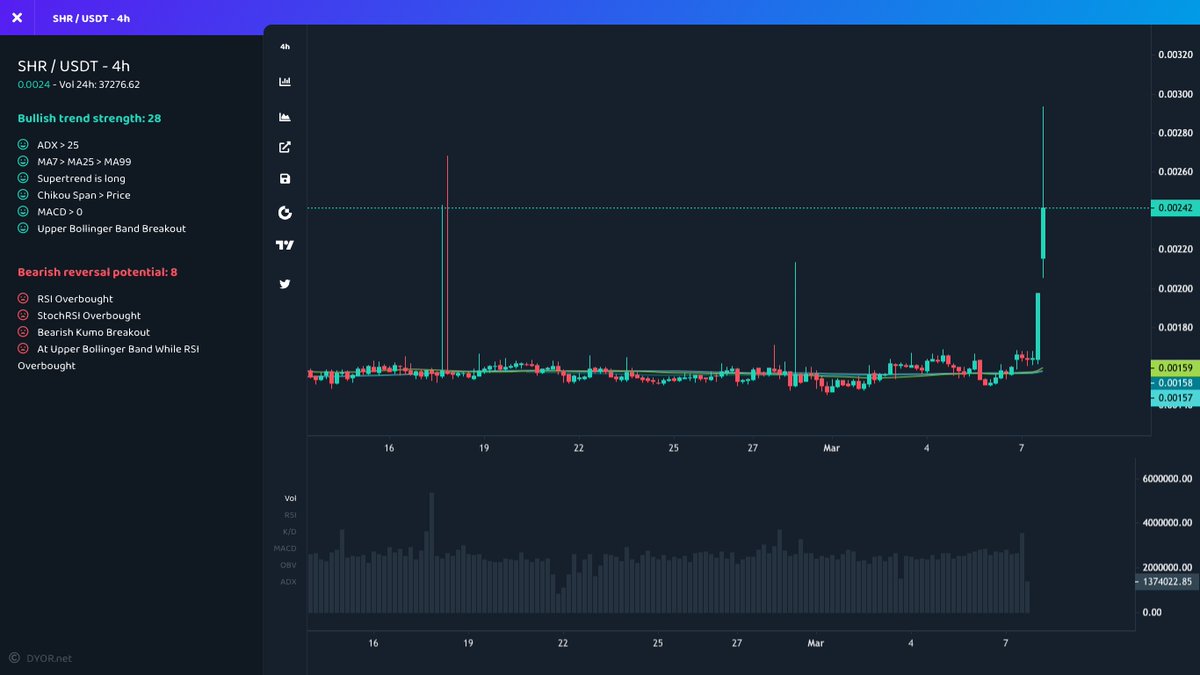
Task: Close the panel with the X icon
Action: (x=17, y=18)
